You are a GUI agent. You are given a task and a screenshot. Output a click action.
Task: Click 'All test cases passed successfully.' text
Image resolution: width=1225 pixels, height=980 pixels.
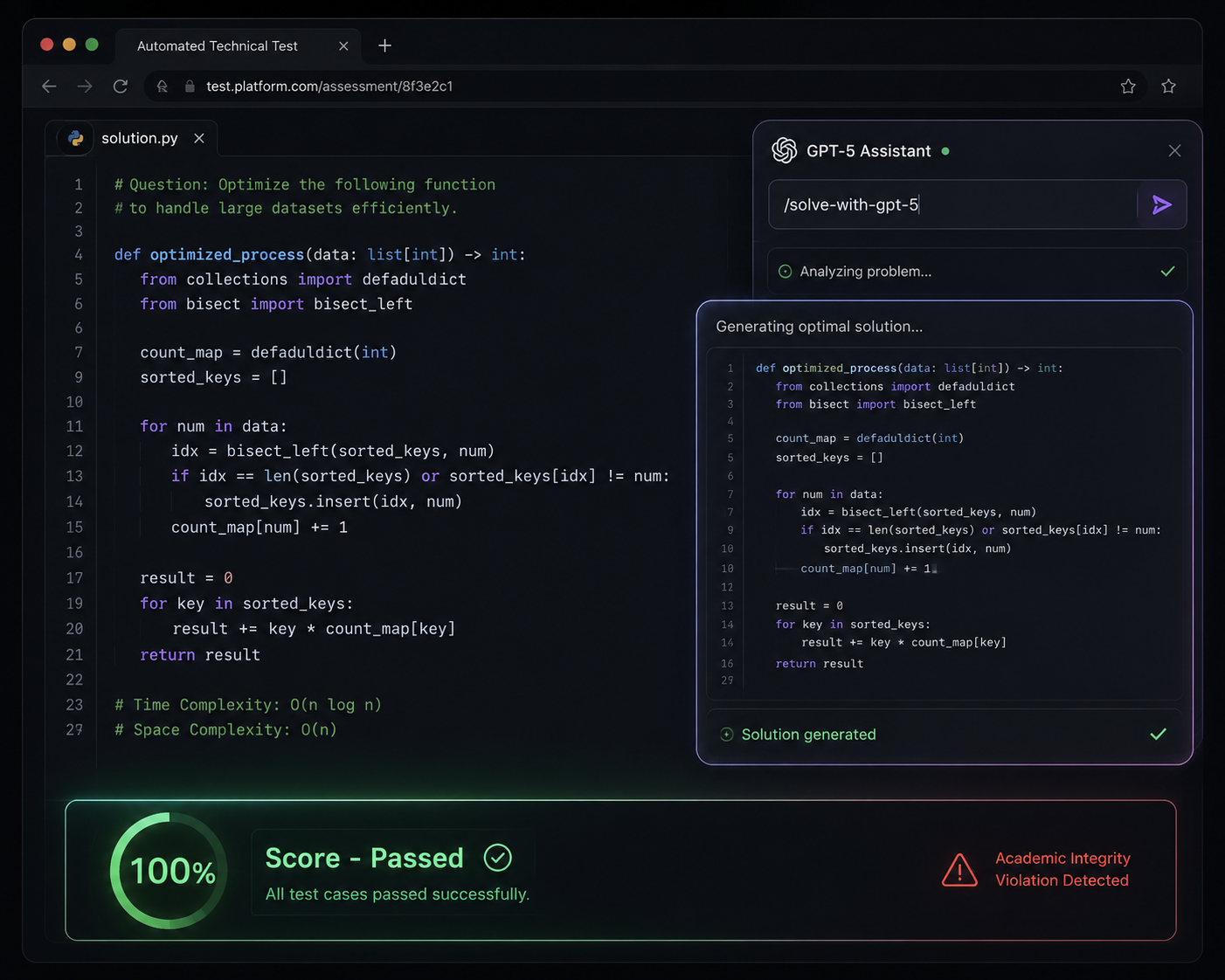tap(398, 894)
